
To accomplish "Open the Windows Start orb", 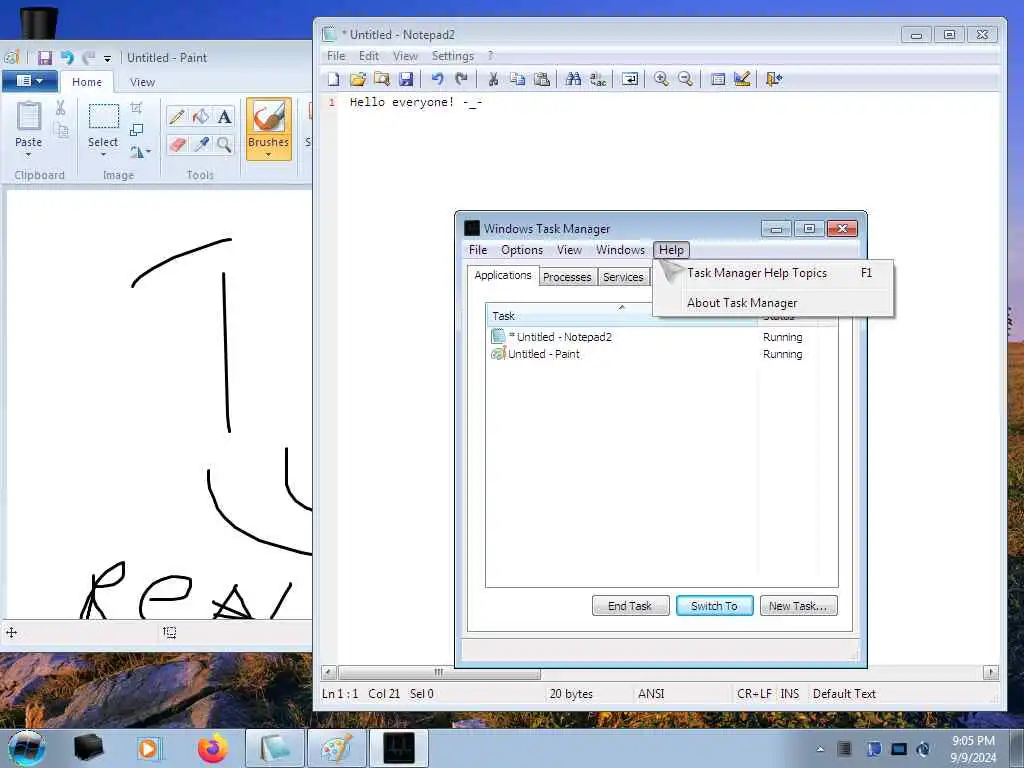I will pyautogui.click(x=26, y=748).
